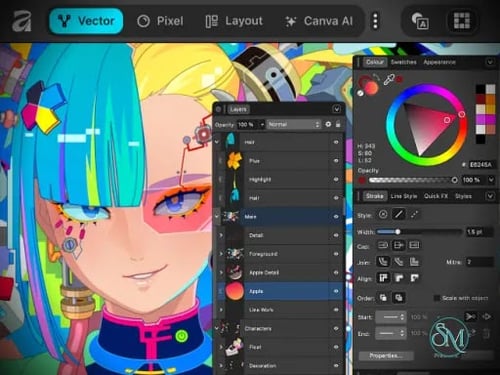This screenshot has height=375, width=500.
Task: Toggle visibility of the Main layer
Action: (336, 217)
